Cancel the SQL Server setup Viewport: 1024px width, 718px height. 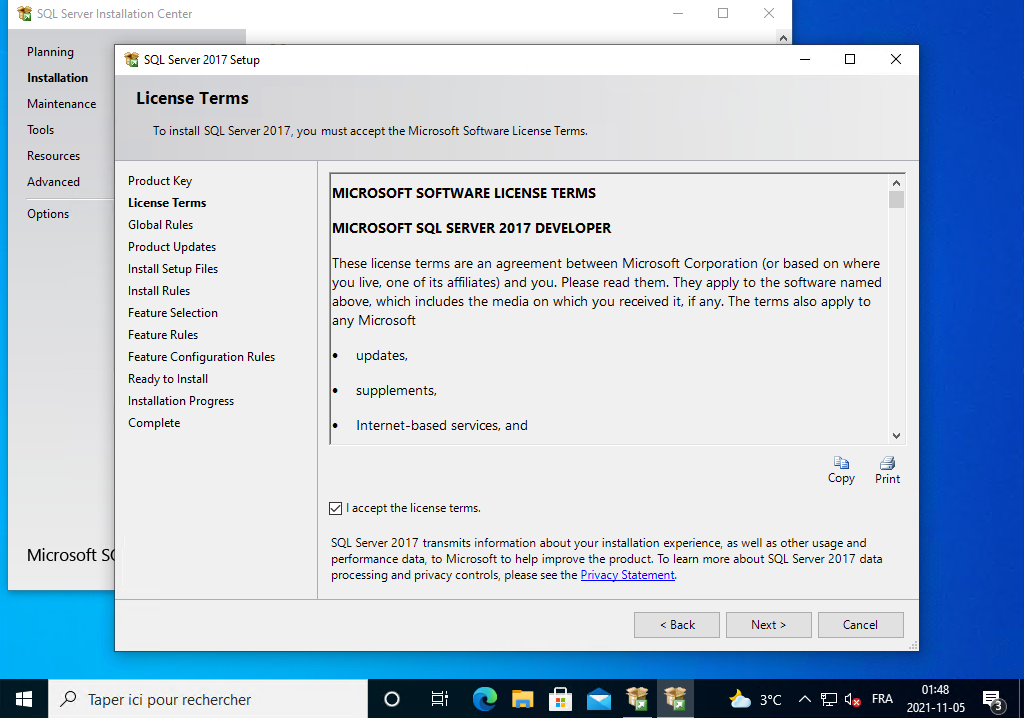860,625
